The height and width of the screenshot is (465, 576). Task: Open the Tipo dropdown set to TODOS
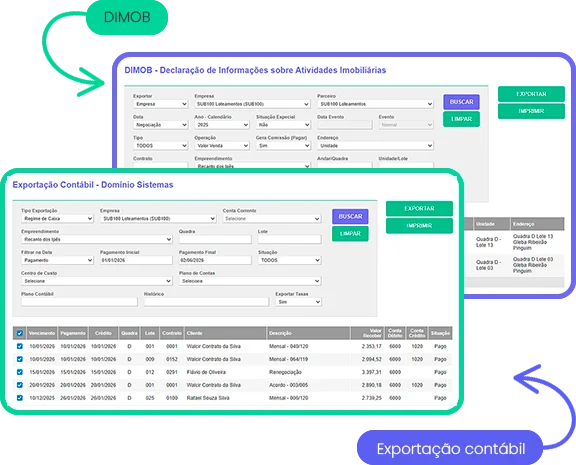click(x=161, y=146)
